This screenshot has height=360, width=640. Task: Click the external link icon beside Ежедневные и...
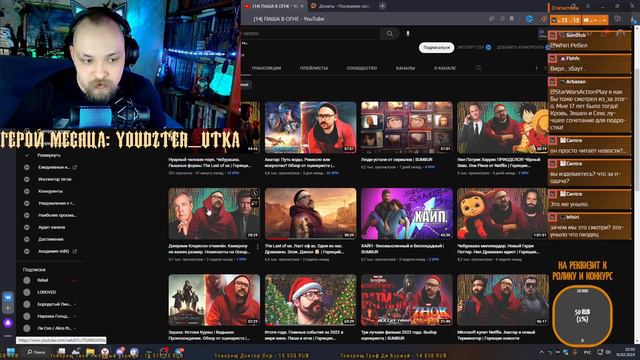tap(75, 167)
